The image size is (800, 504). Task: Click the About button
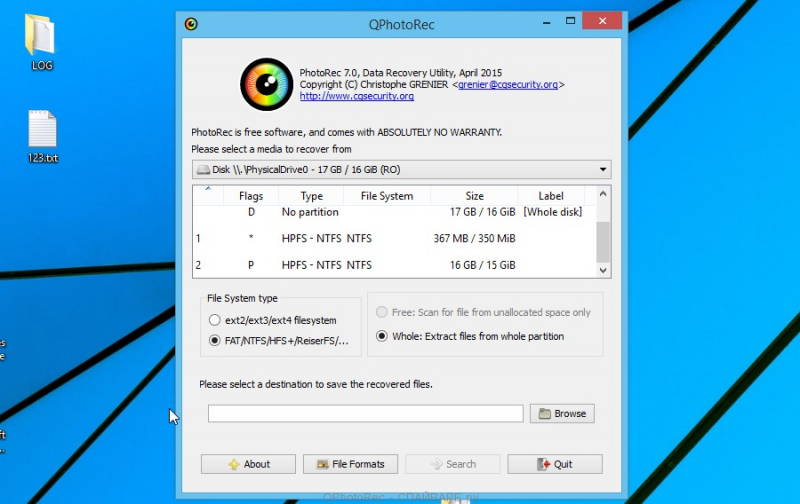(x=248, y=464)
